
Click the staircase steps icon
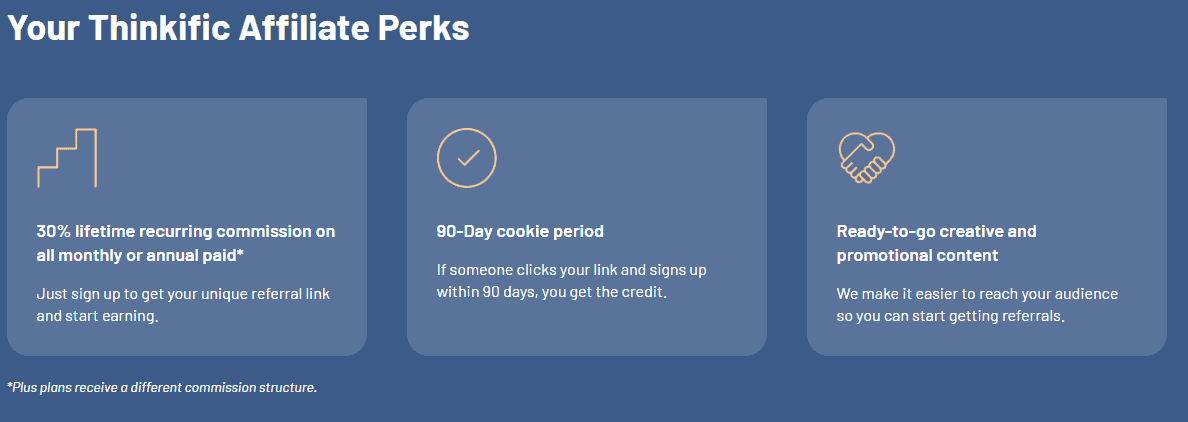click(67, 158)
